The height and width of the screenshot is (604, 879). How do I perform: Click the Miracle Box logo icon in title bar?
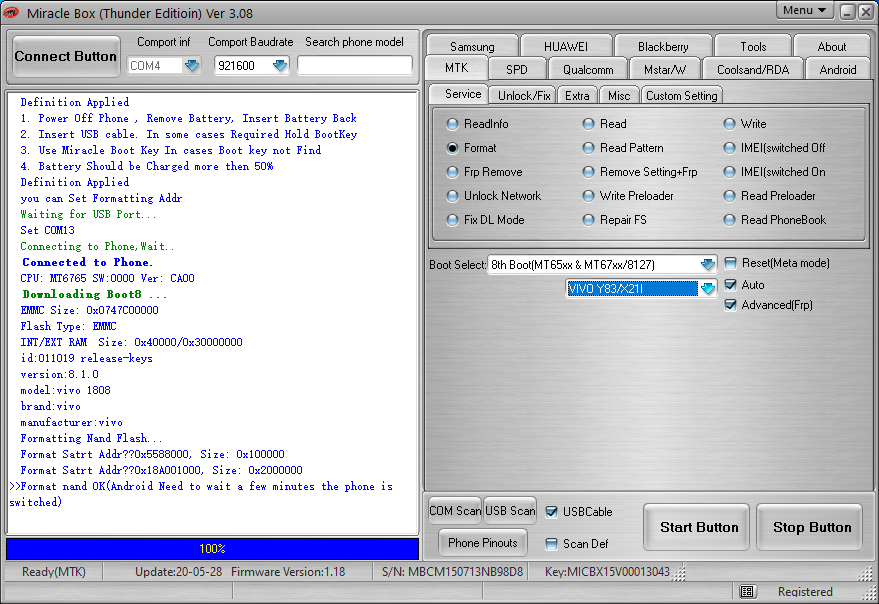coord(11,12)
